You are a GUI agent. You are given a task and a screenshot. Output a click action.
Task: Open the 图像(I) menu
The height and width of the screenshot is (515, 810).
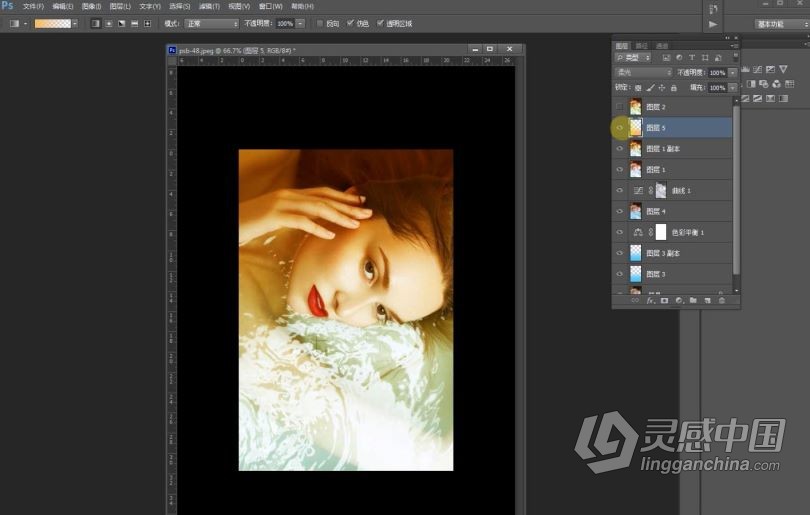point(91,6)
